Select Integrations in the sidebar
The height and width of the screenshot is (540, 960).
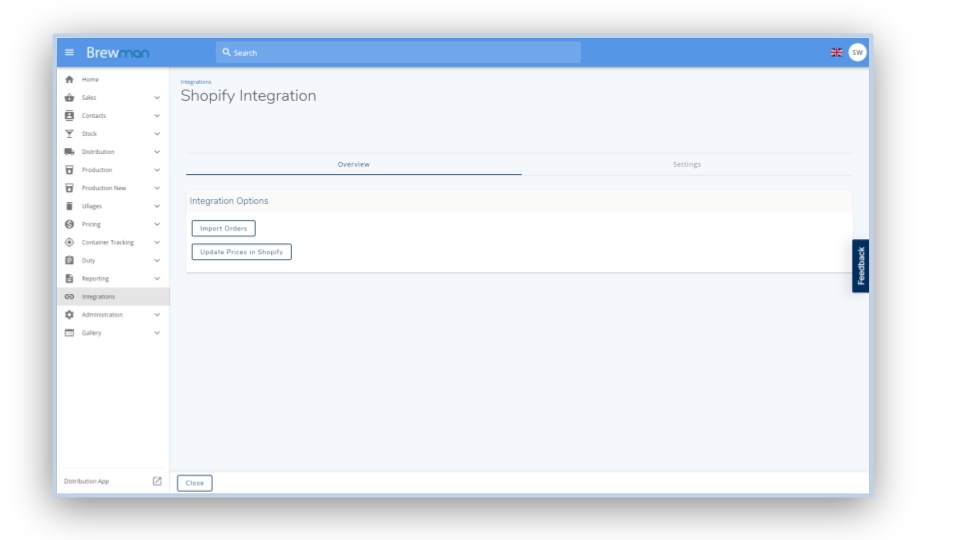(113, 296)
